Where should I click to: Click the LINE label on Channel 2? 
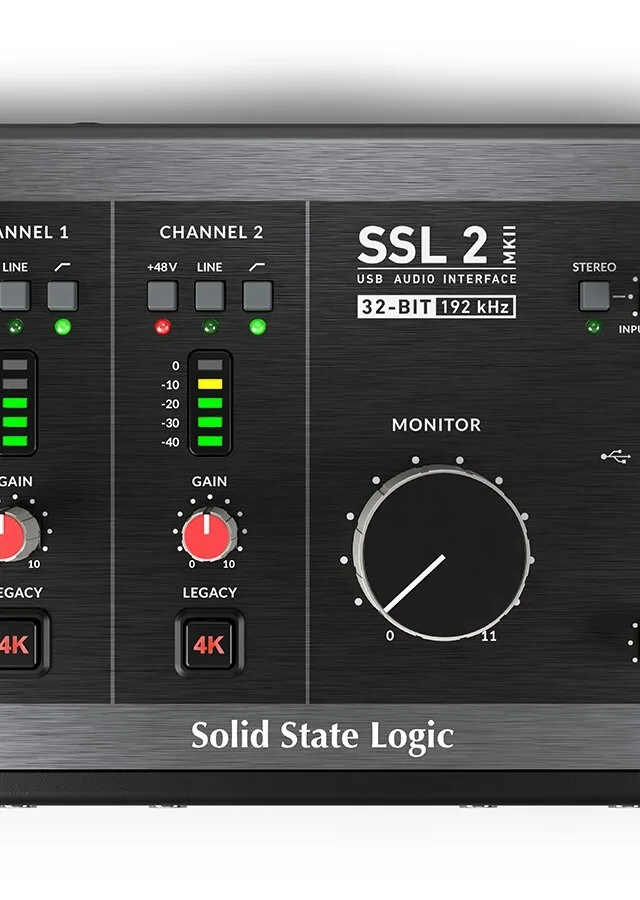(x=210, y=267)
